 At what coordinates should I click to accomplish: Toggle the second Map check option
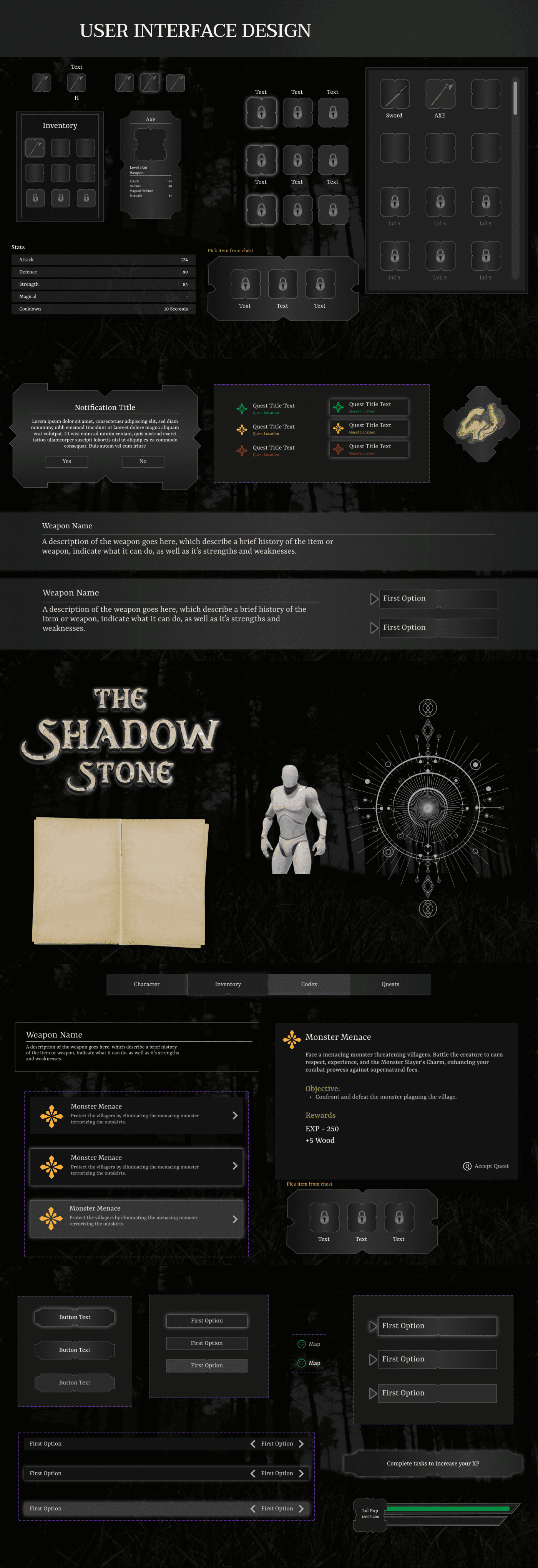(302, 1363)
